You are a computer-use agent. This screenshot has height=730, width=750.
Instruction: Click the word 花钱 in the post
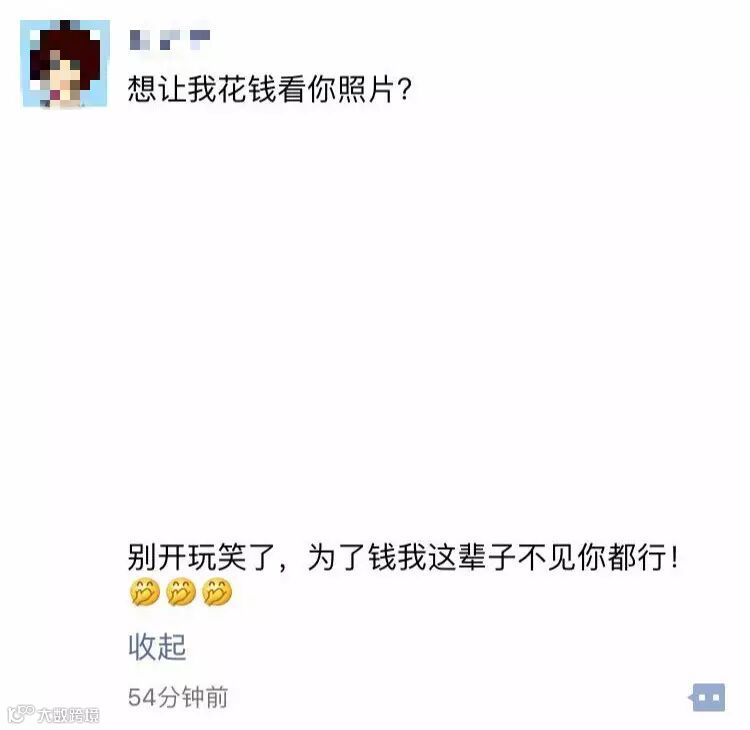pyautogui.click(x=247, y=89)
